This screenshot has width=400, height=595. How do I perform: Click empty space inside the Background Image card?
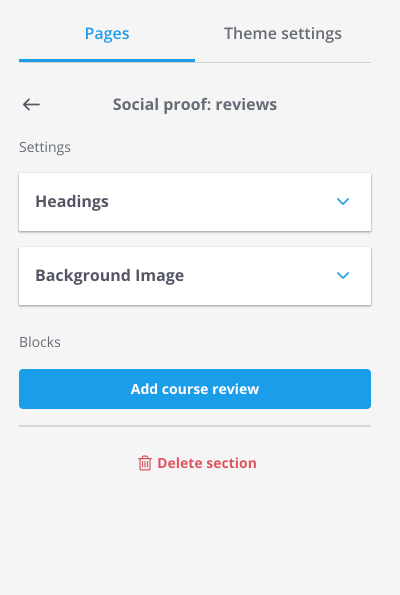point(262,276)
